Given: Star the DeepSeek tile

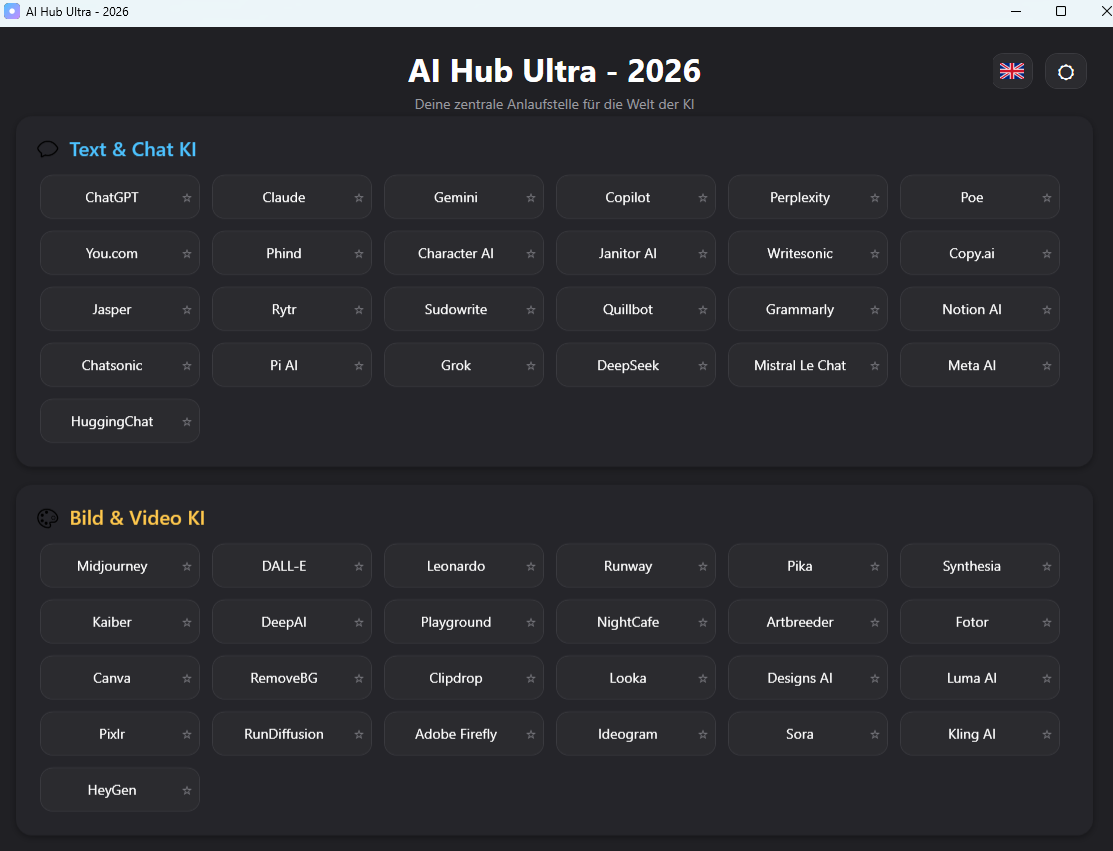Looking at the screenshot, I should 703,366.
